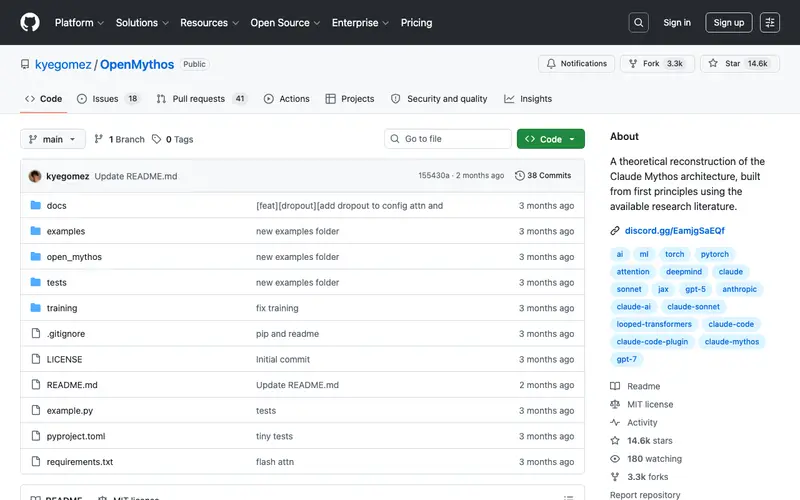Open 'fix training' commit message

277,308
